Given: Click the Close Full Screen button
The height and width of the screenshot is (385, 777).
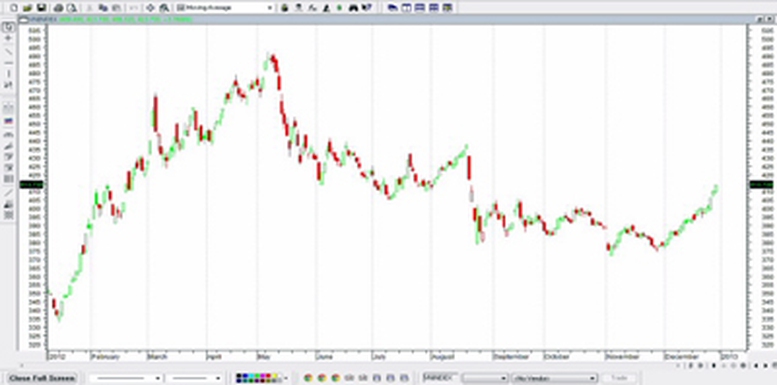Looking at the screenshot, I should pos(43,378).
